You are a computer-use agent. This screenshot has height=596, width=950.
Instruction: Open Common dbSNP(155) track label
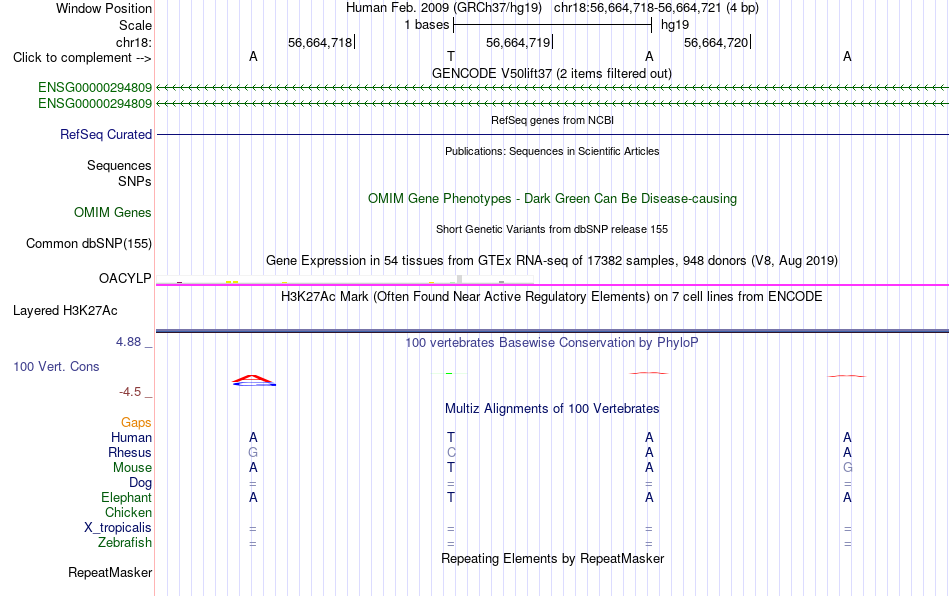88,243
